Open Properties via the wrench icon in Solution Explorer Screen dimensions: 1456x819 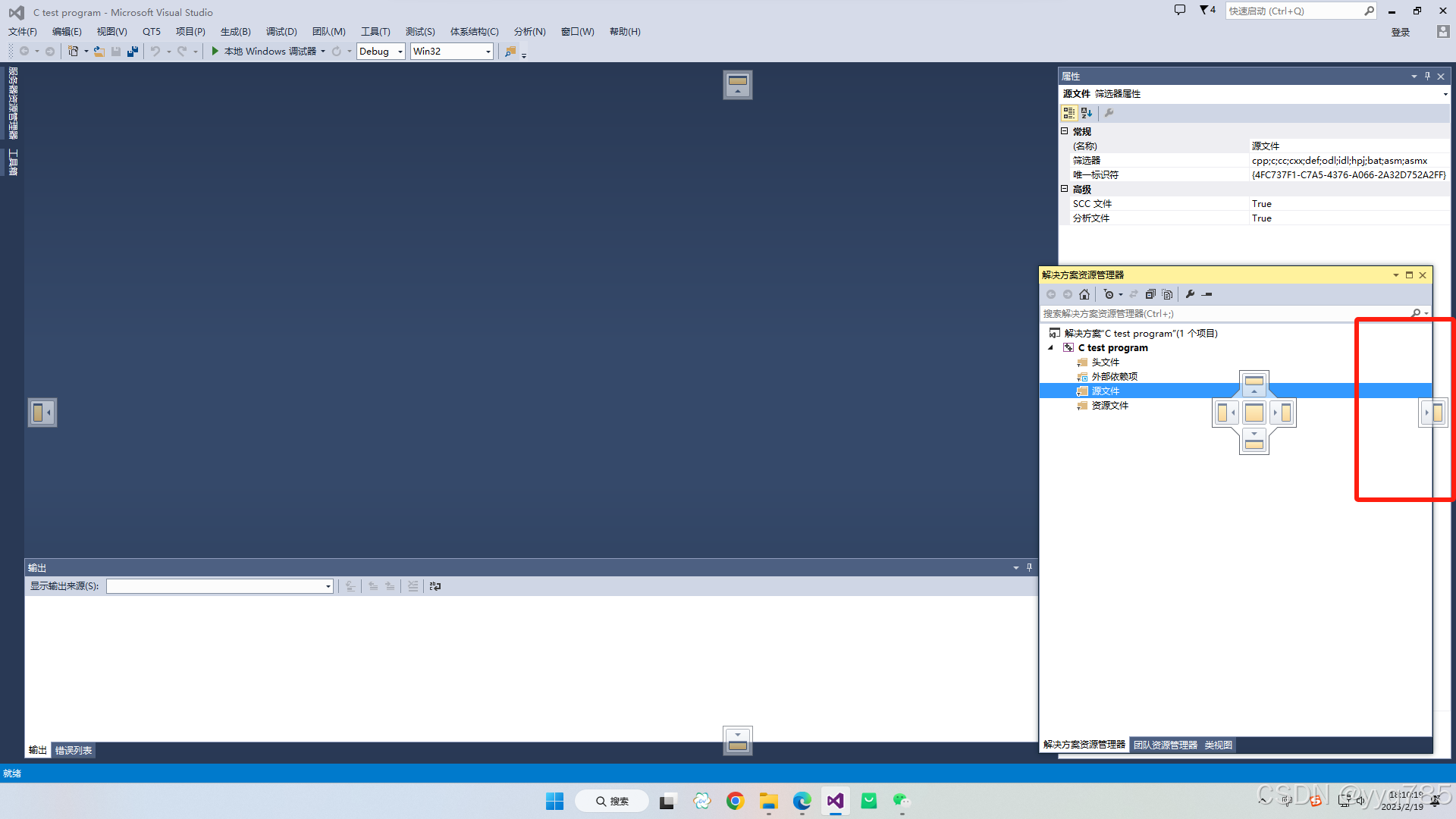point(1191,294)
